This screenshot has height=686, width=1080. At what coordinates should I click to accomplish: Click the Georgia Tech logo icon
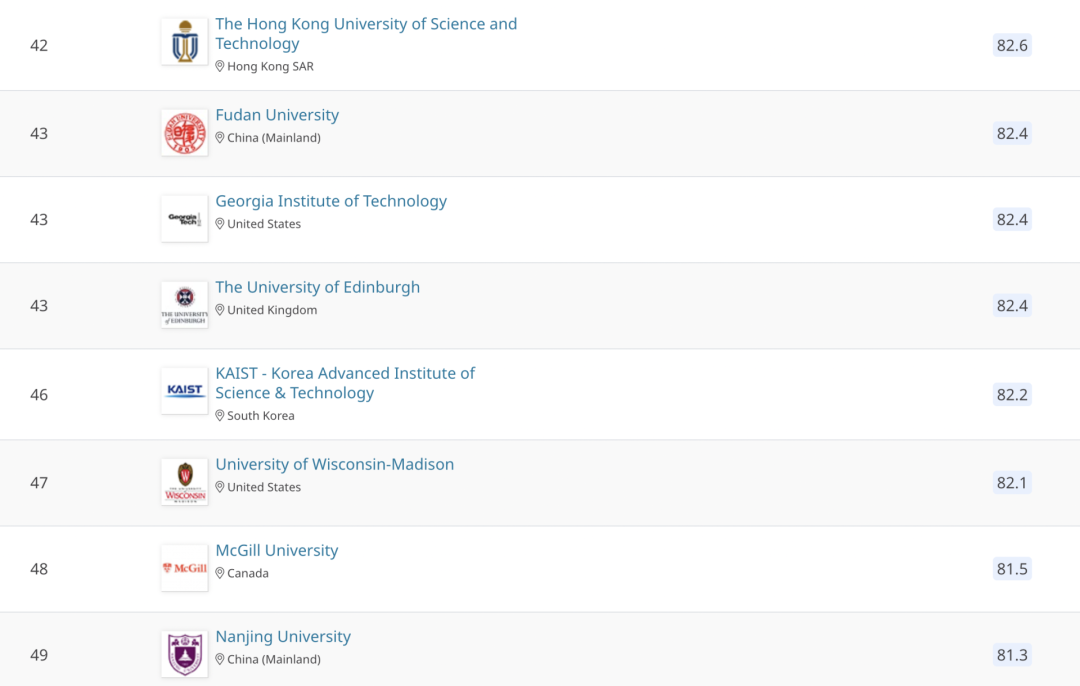tap(184, 219)
